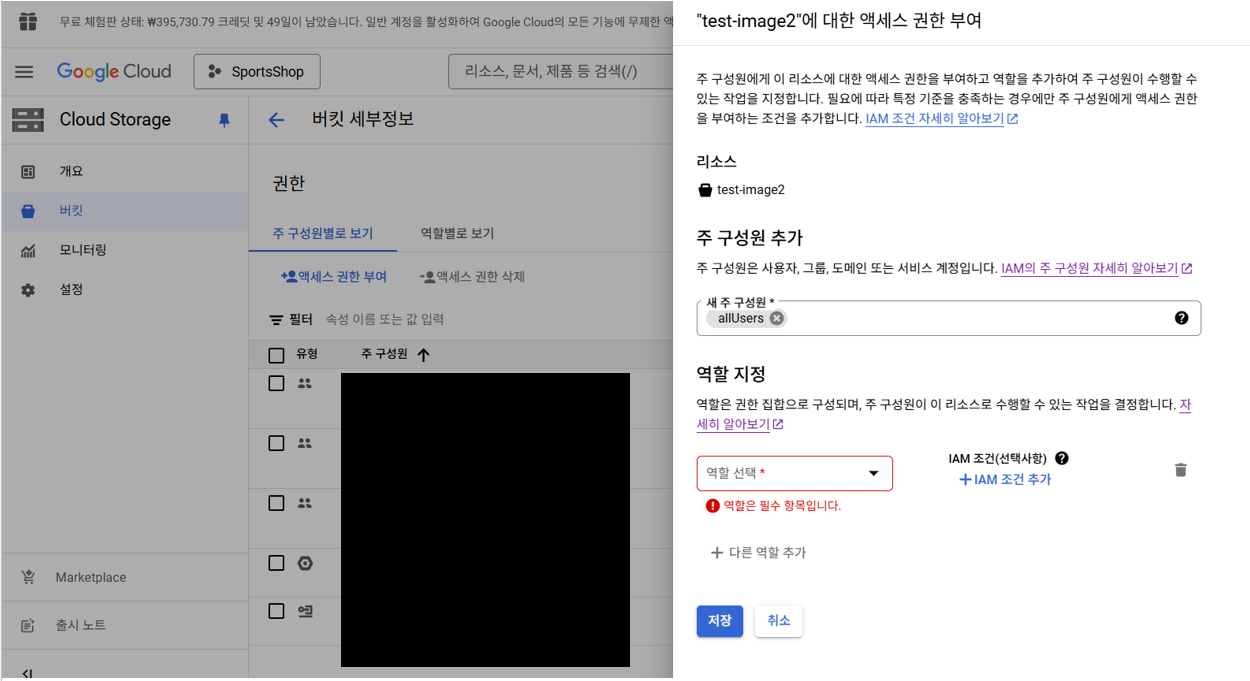The height and width of the screenshot is (681, 1250).
Task: Check the second principal row checkbox
Action: 277,443
